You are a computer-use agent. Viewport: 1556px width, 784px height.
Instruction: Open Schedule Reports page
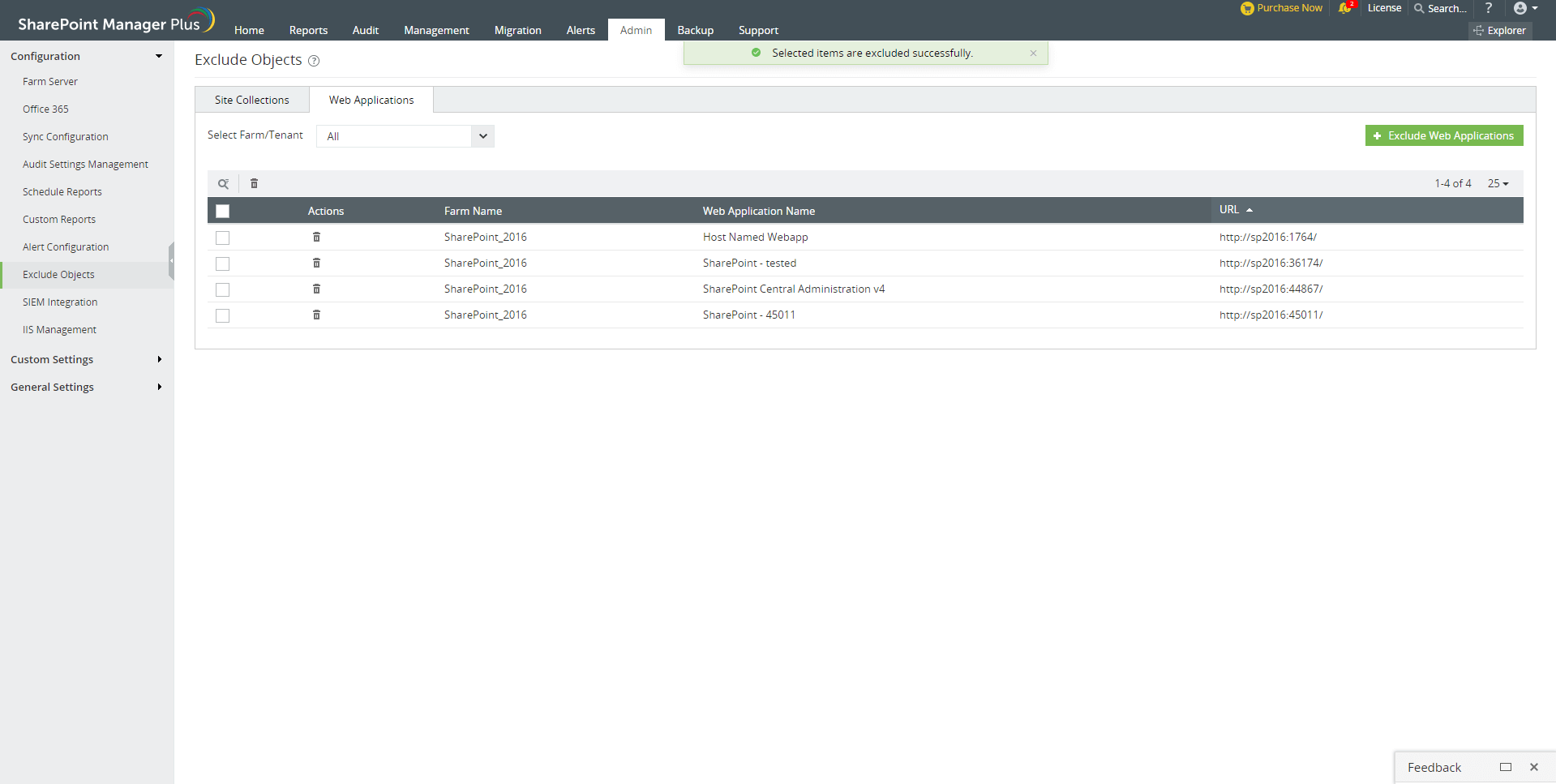click(x=62, y=192)
